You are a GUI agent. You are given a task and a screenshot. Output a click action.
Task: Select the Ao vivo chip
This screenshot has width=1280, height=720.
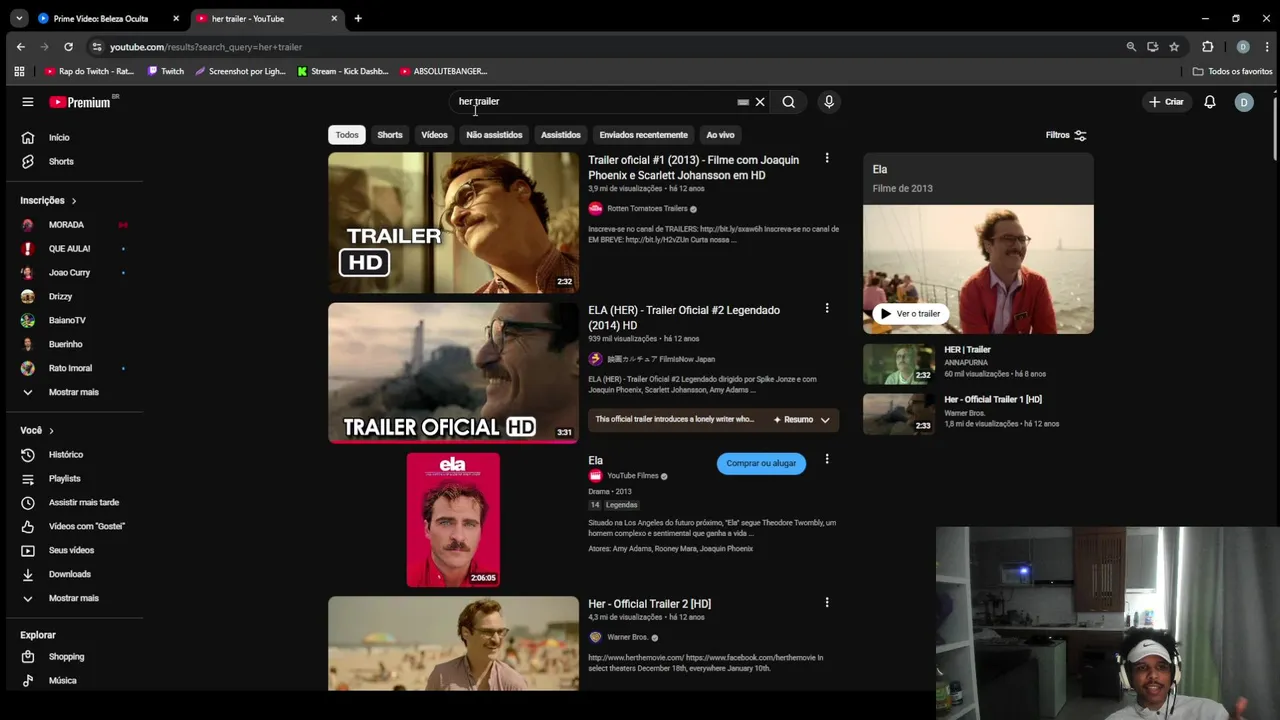pos(720,135)
